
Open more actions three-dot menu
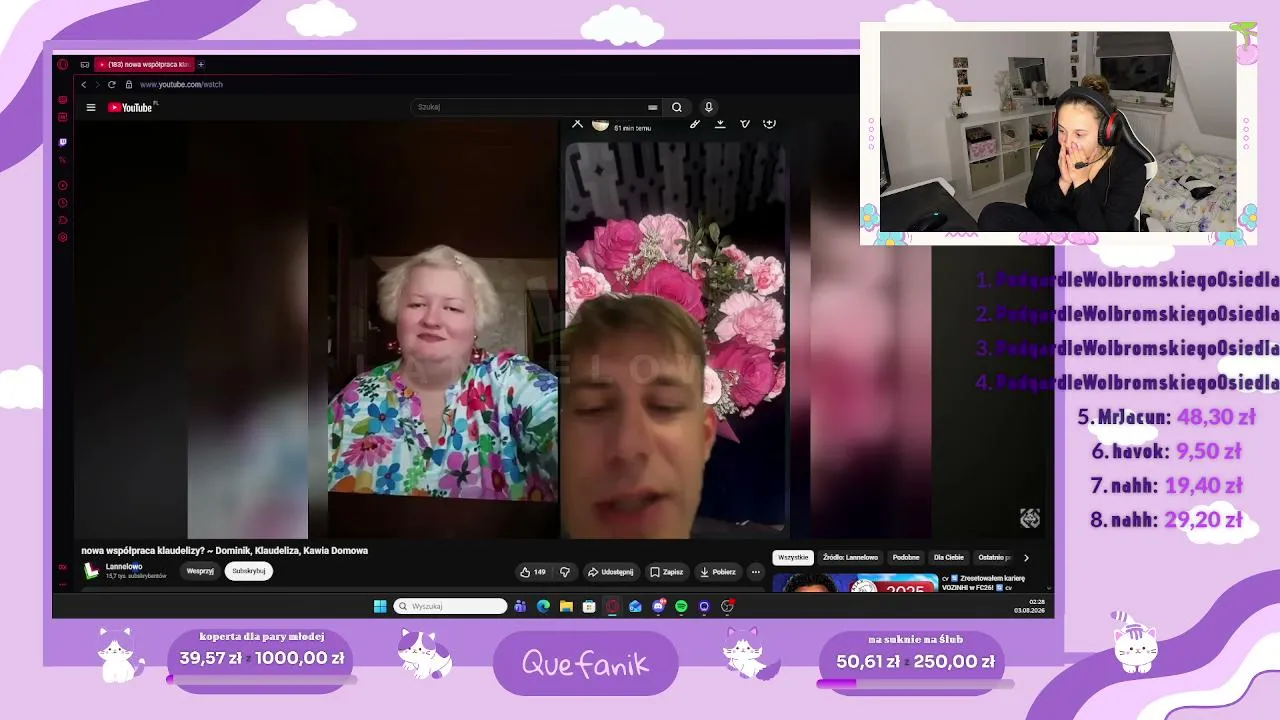(756, 572)
